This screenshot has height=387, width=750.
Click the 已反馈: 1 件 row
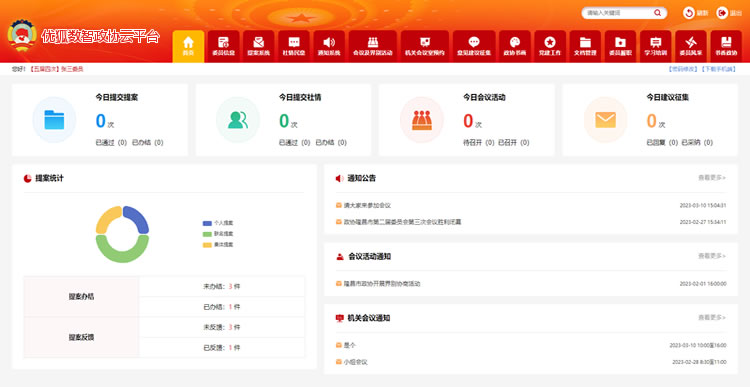(x=222, y=348)
